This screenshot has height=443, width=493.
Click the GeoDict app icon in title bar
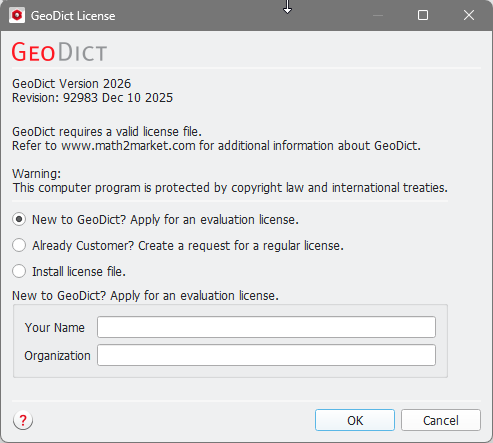17,15
